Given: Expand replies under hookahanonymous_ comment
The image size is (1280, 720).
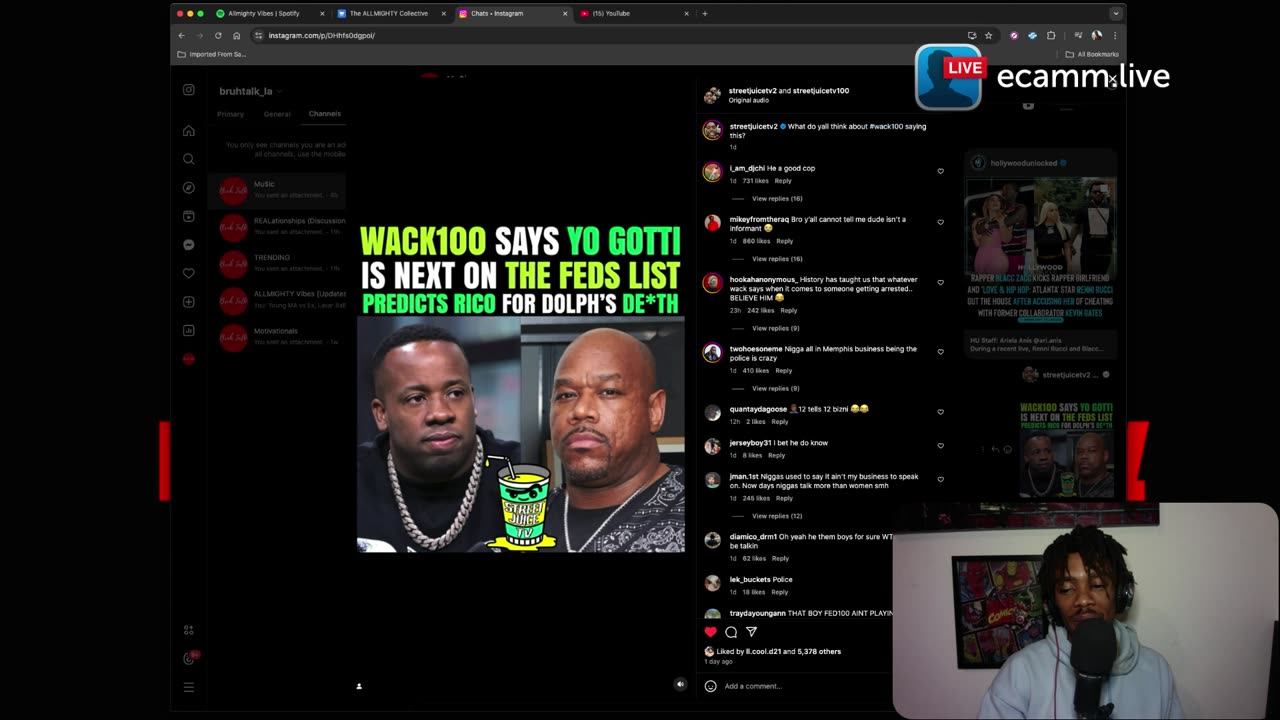Looking at the screenshot, I should click(775, 328).
